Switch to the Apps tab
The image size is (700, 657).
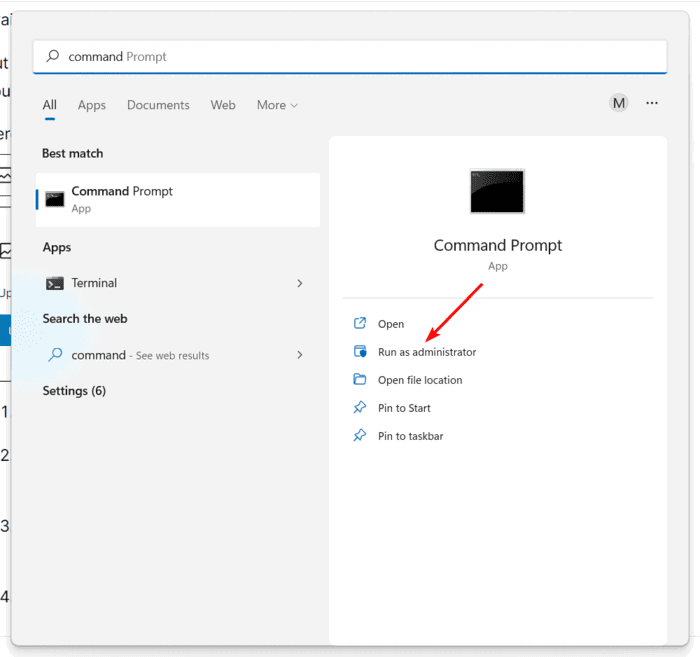click(x=92, y=105)
